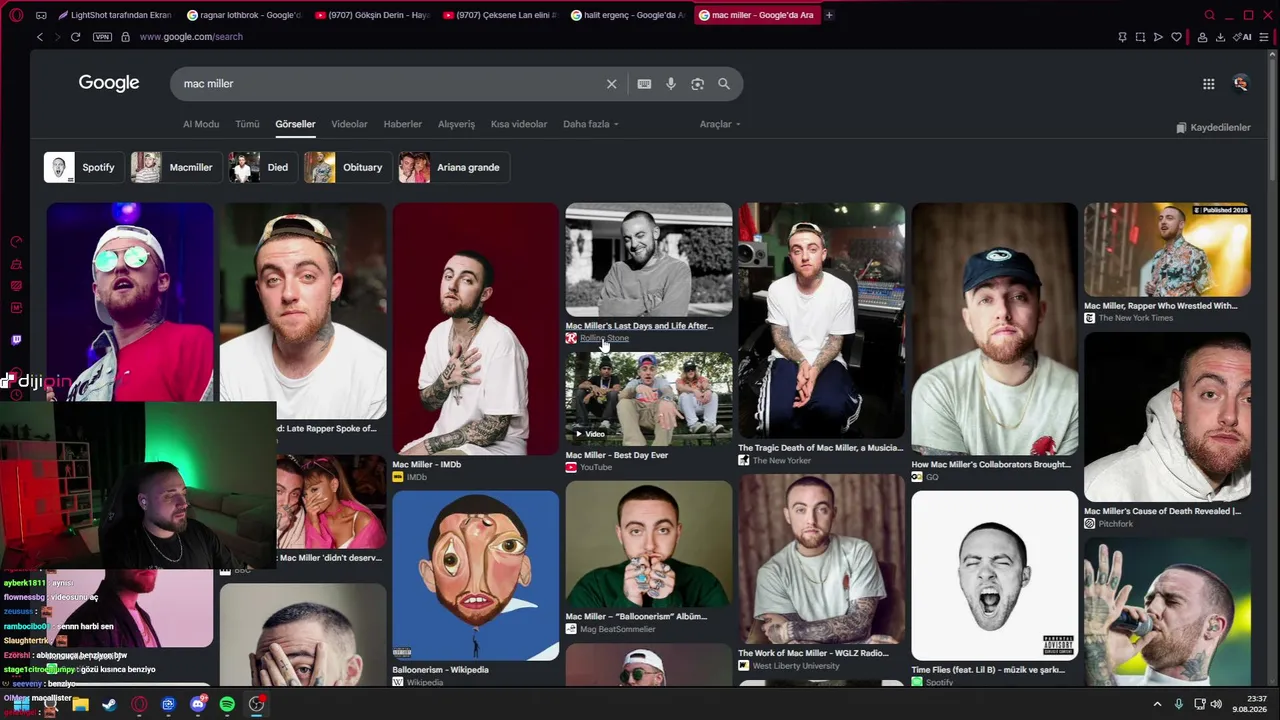Open Discord from the Windows taskbar
Image resolution: width=1280 pixels, height=720 pixels.
[197, 704]
